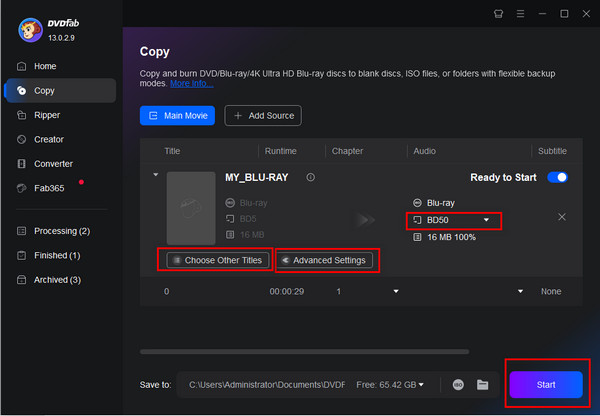The image size is (600, 416).
Task: Open the title bar menu dropdown icon
Action: 524,14
